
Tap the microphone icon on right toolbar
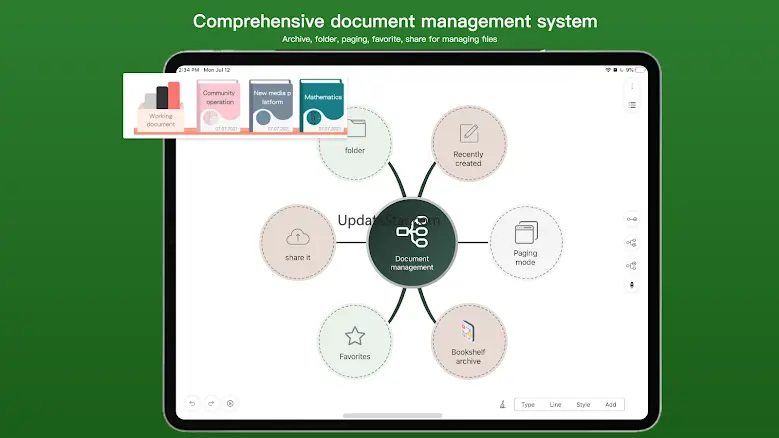point(632,285)
